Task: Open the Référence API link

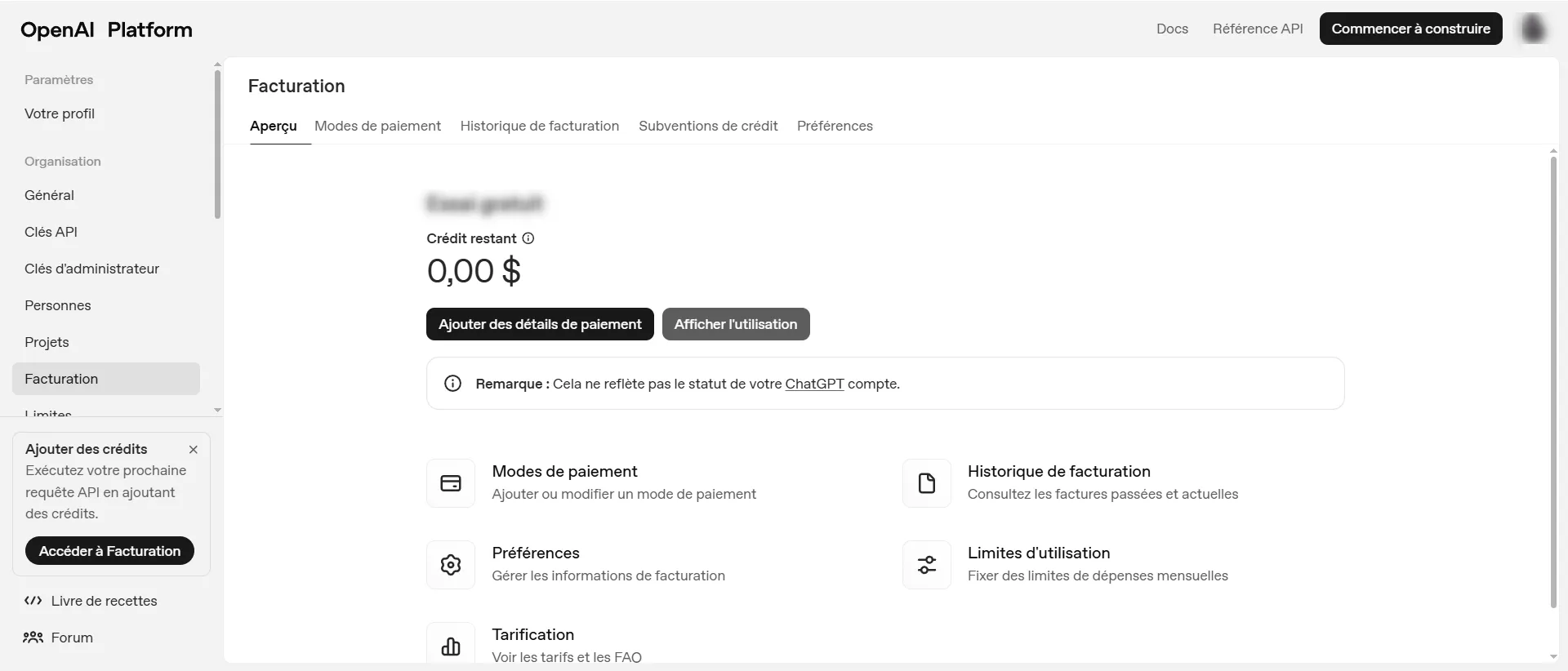Action: point(1258,29)
